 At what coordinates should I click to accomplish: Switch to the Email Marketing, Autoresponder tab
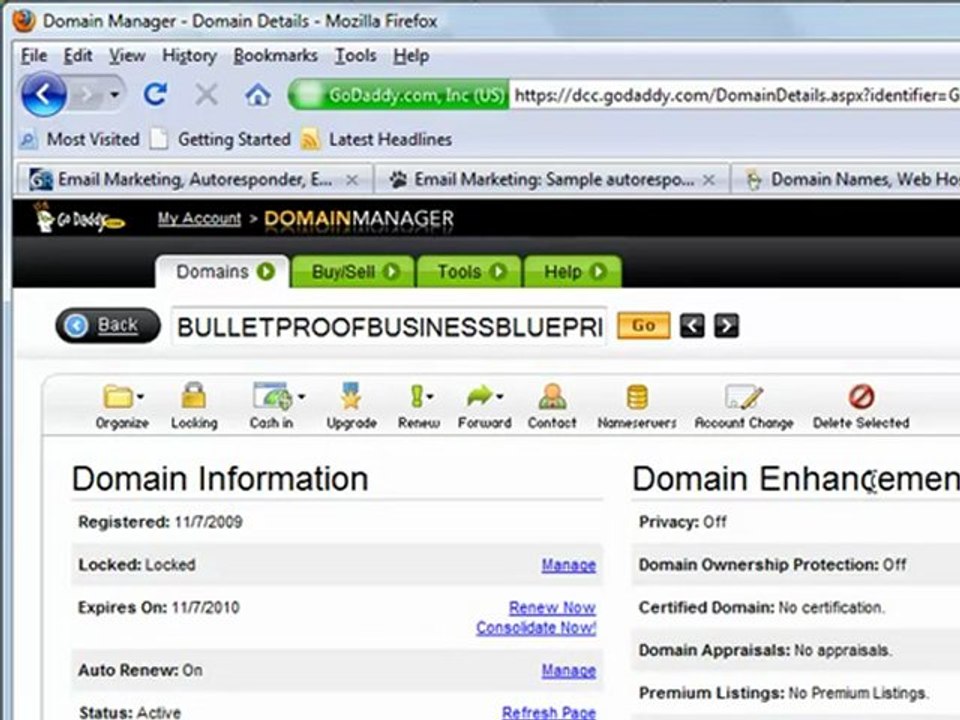click(193, 179)
